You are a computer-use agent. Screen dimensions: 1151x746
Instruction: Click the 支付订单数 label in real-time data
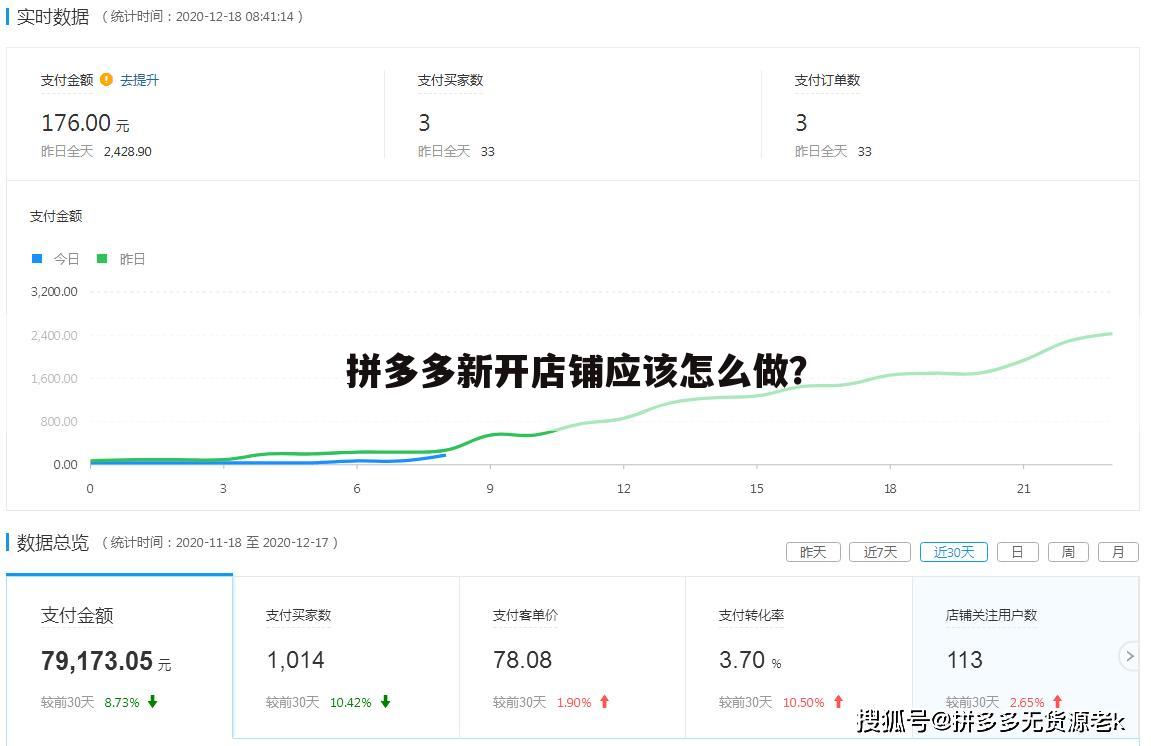[827, 80]
